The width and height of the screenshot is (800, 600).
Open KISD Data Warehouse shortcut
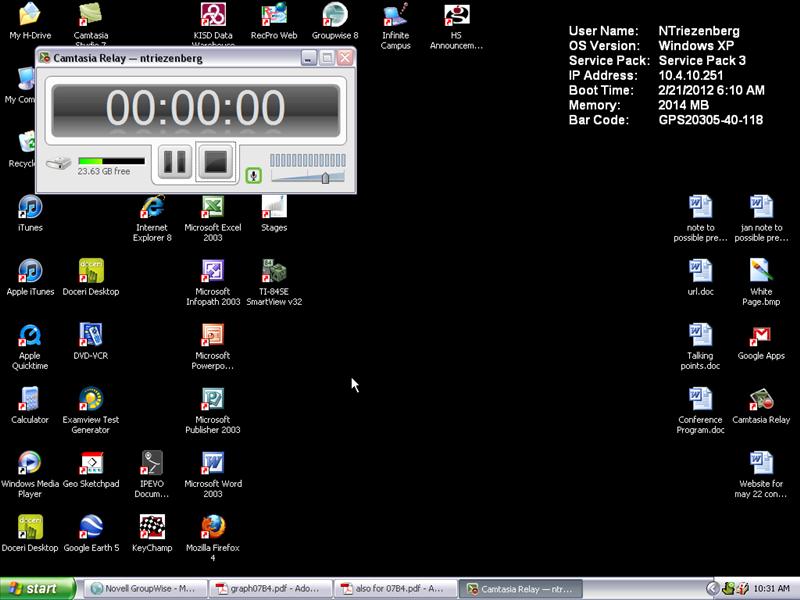tap(213, 24)
